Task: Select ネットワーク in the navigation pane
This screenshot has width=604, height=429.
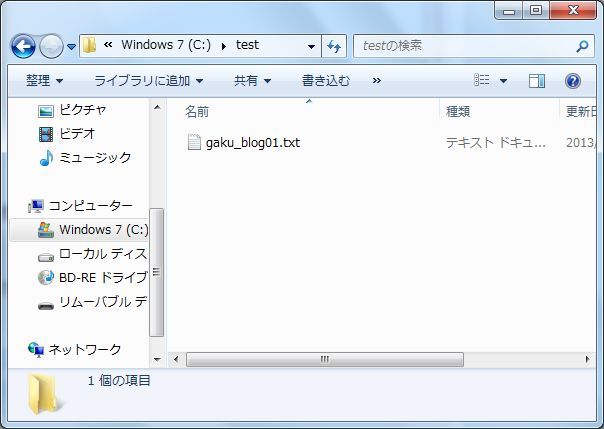Action: click(x=85, y=350)
